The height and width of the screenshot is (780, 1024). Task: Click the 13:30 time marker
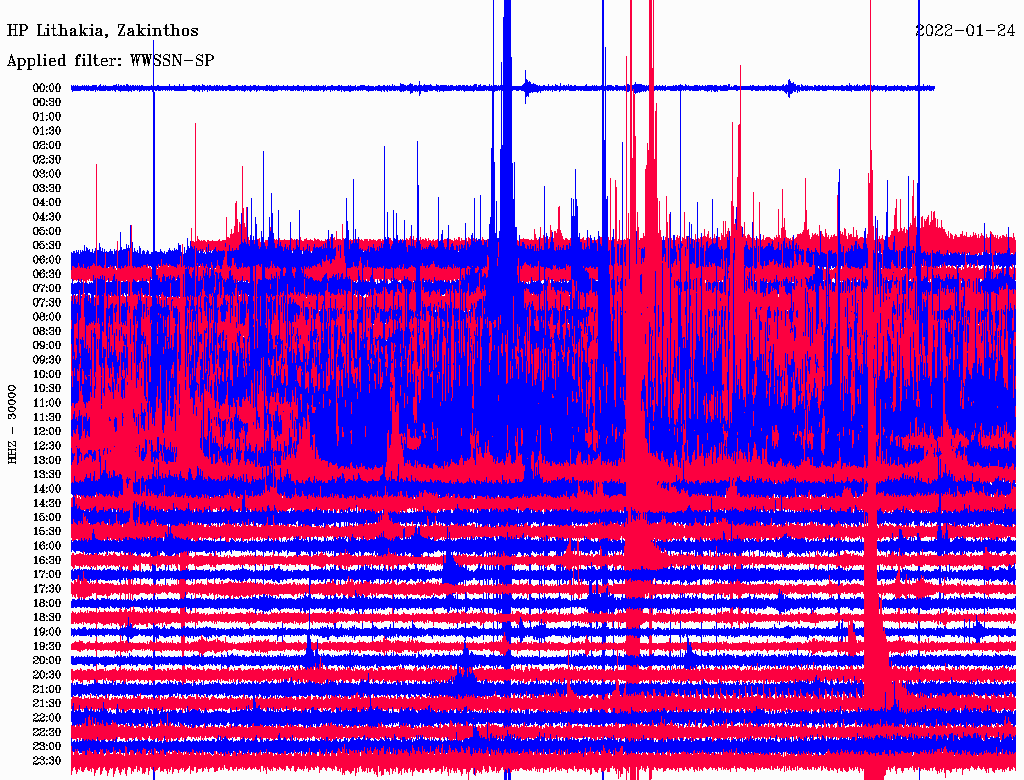click(47, 474)
